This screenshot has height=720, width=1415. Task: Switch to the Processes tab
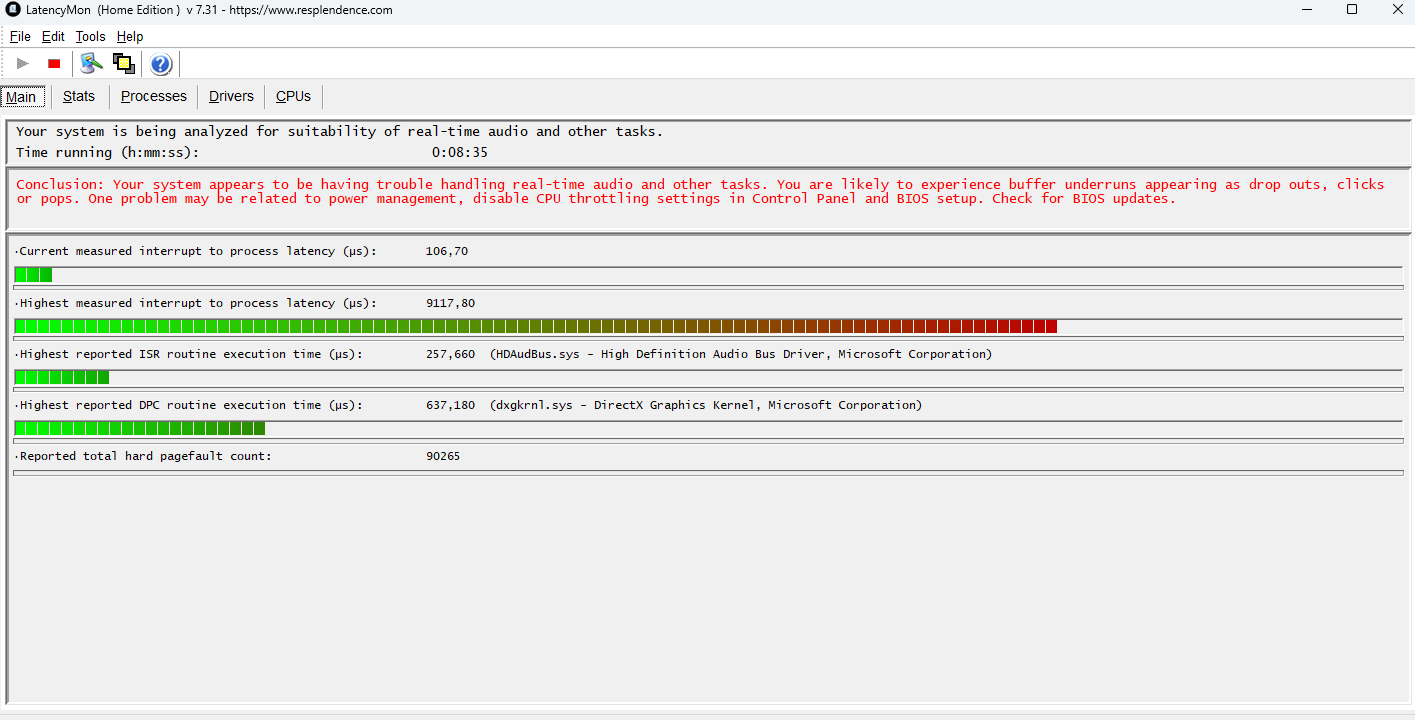(x=154, y=97)
